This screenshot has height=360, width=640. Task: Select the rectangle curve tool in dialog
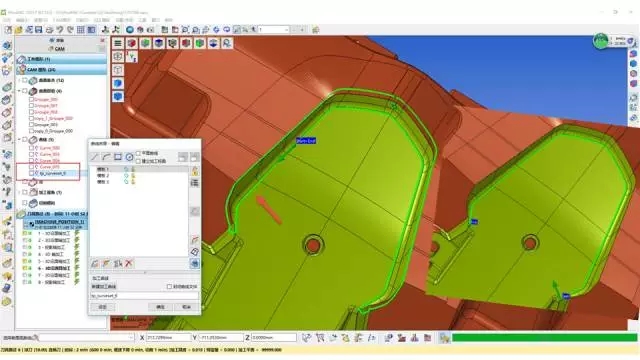tap(118, 157)
